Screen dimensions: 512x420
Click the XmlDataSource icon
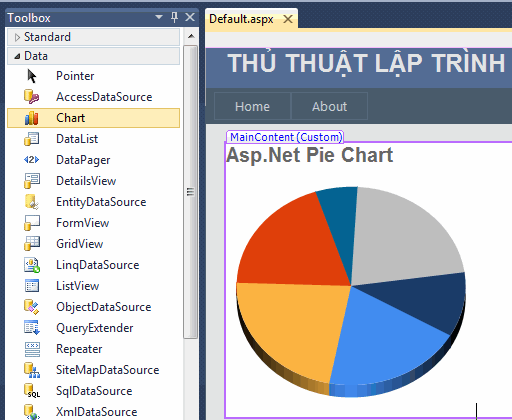coord(32,412)
